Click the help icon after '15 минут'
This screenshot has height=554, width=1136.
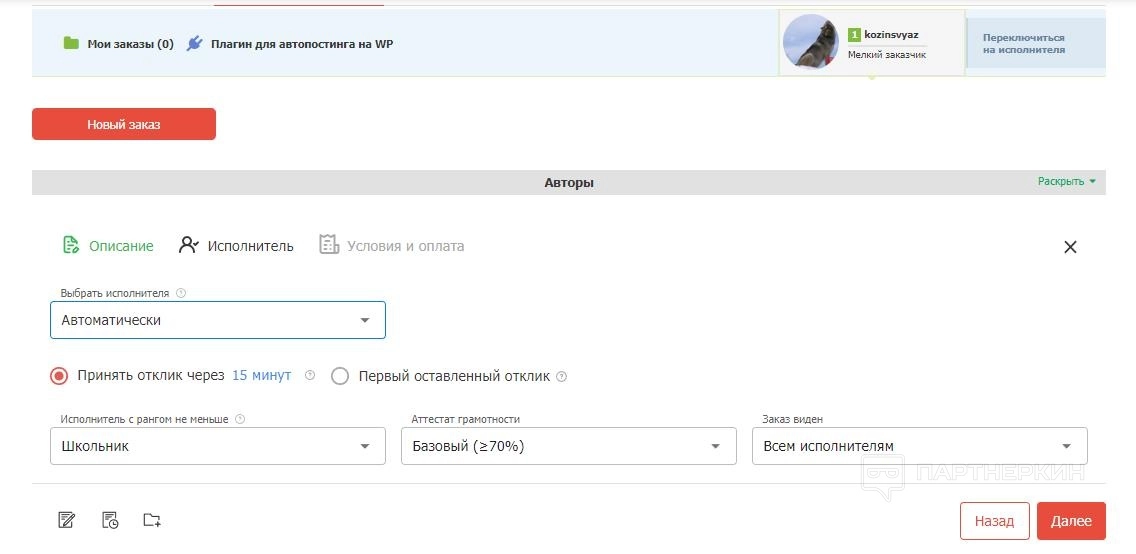pyautogui.click(x=310, y=376)
